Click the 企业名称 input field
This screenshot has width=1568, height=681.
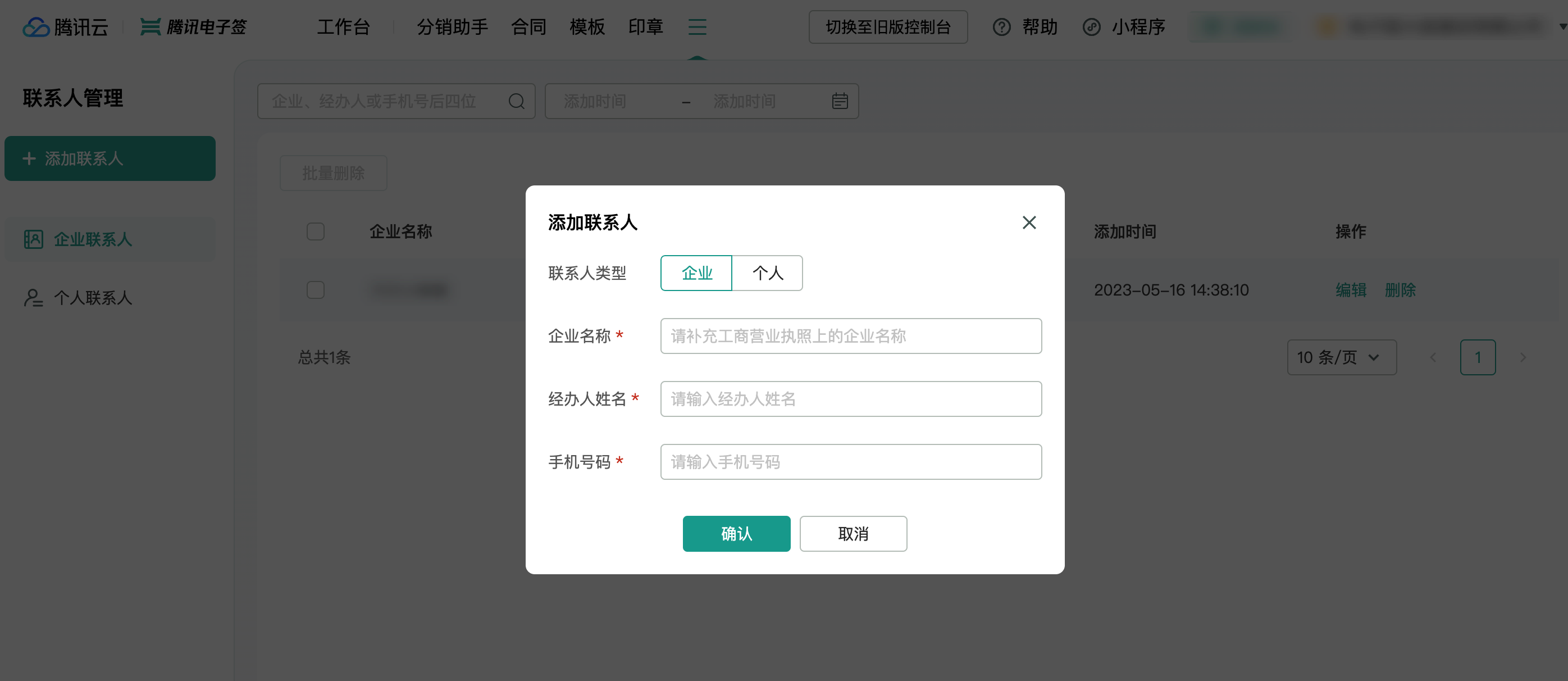(851, 336)
